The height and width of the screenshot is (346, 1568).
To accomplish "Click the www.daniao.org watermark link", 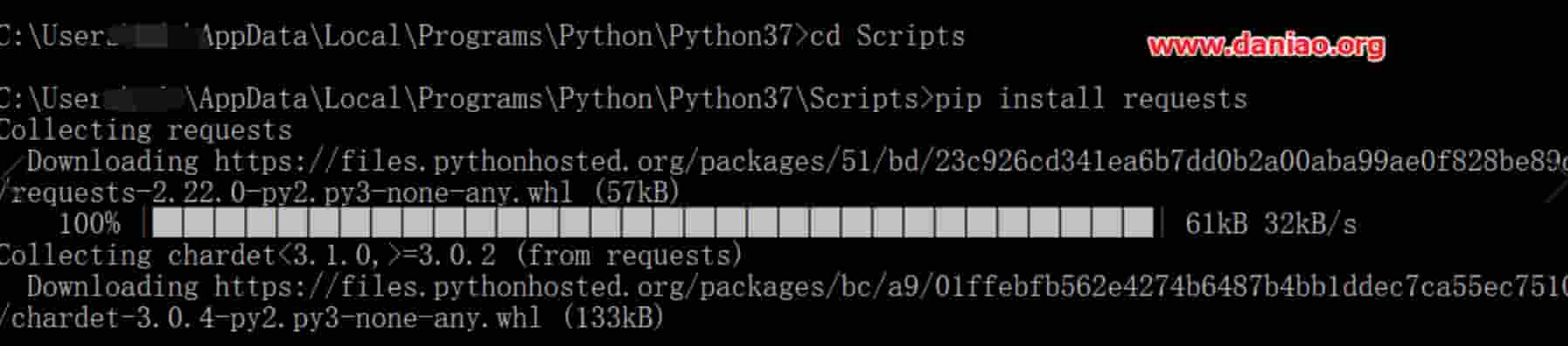I will coord(1266,45).
